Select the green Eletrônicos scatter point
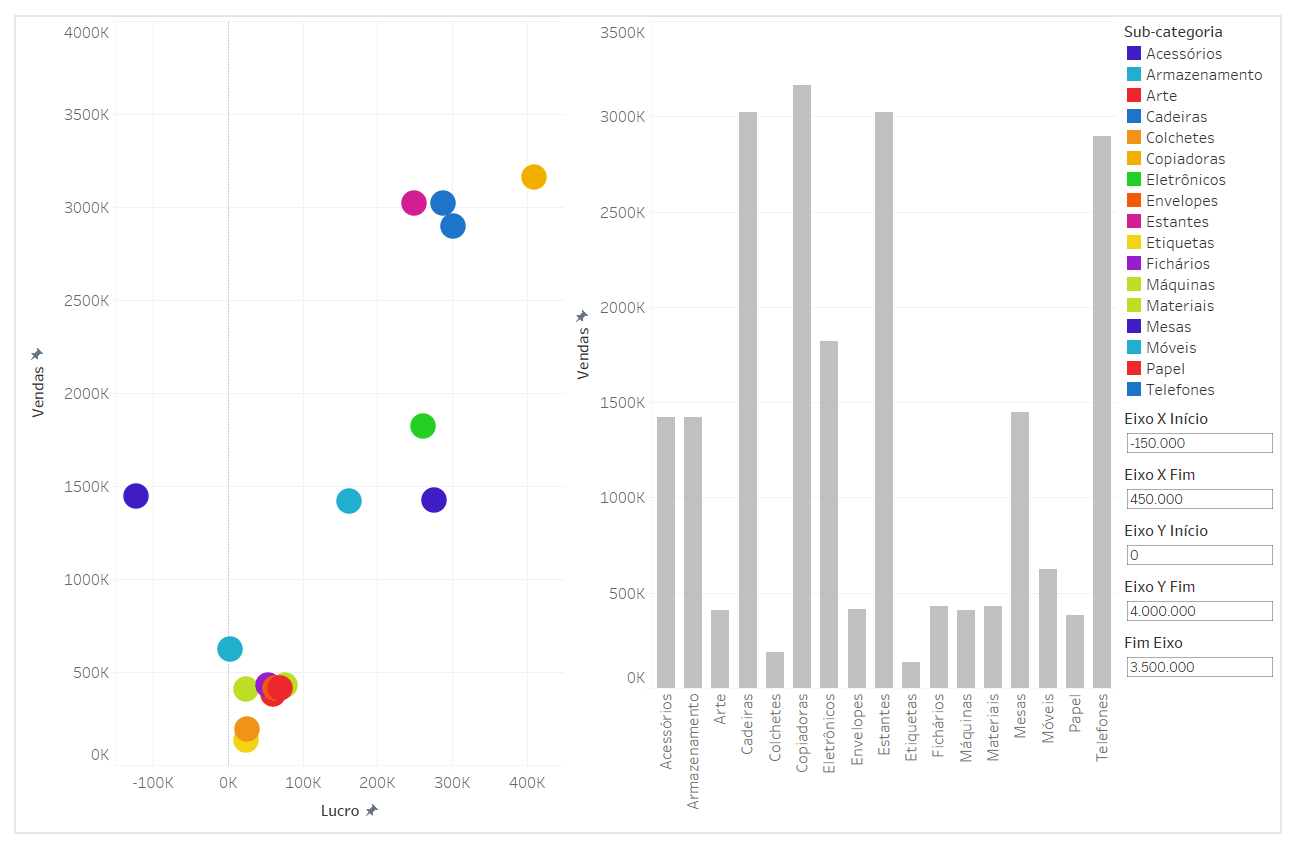 tap(423, 426)
